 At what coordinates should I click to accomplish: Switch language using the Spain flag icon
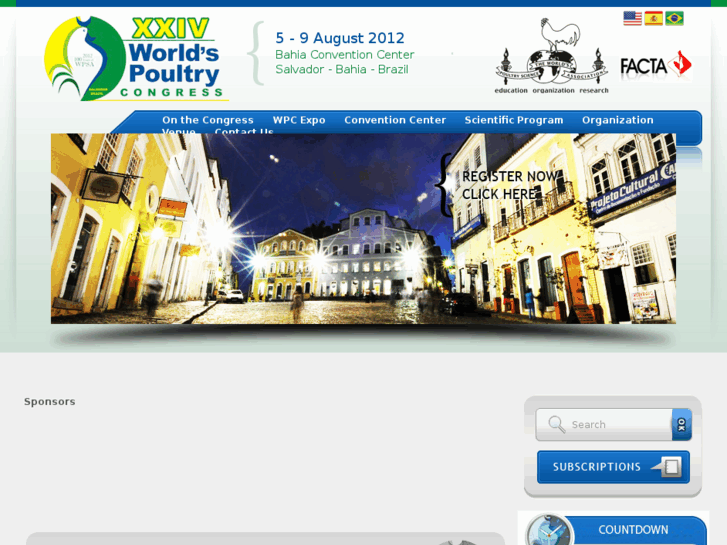653,19
